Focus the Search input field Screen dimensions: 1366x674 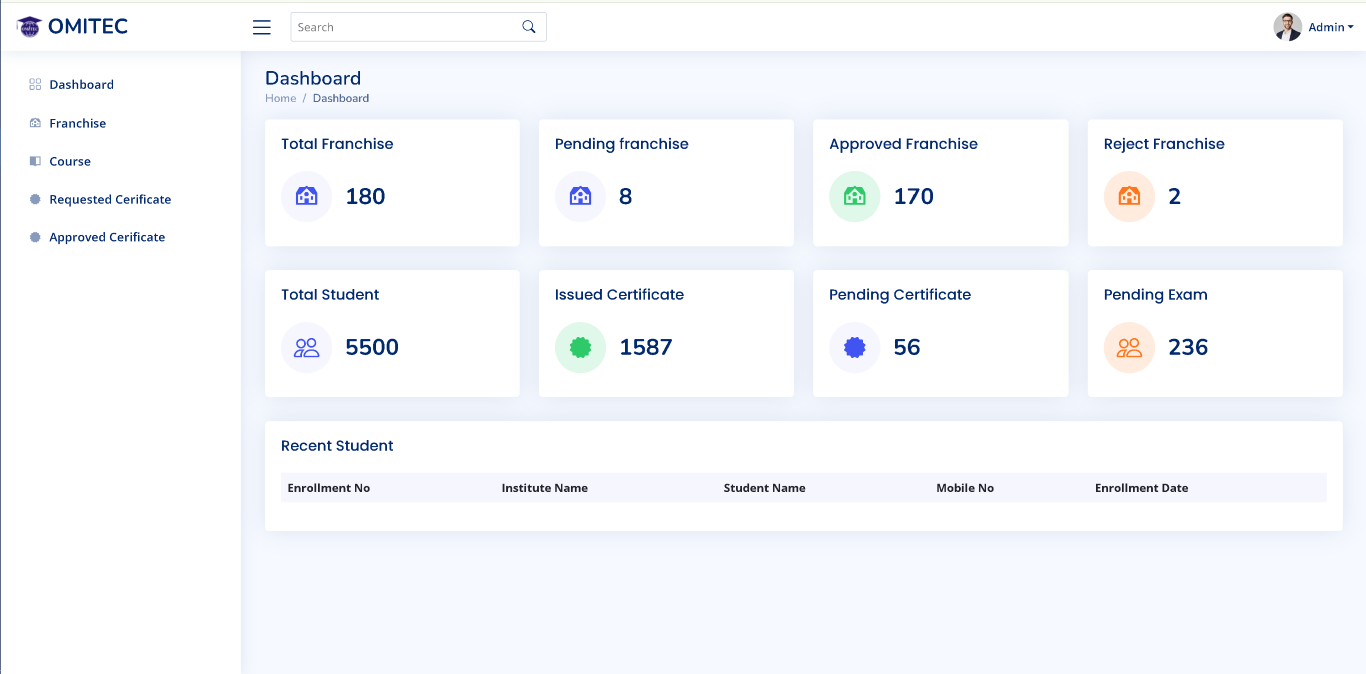(x=405, y=27)
